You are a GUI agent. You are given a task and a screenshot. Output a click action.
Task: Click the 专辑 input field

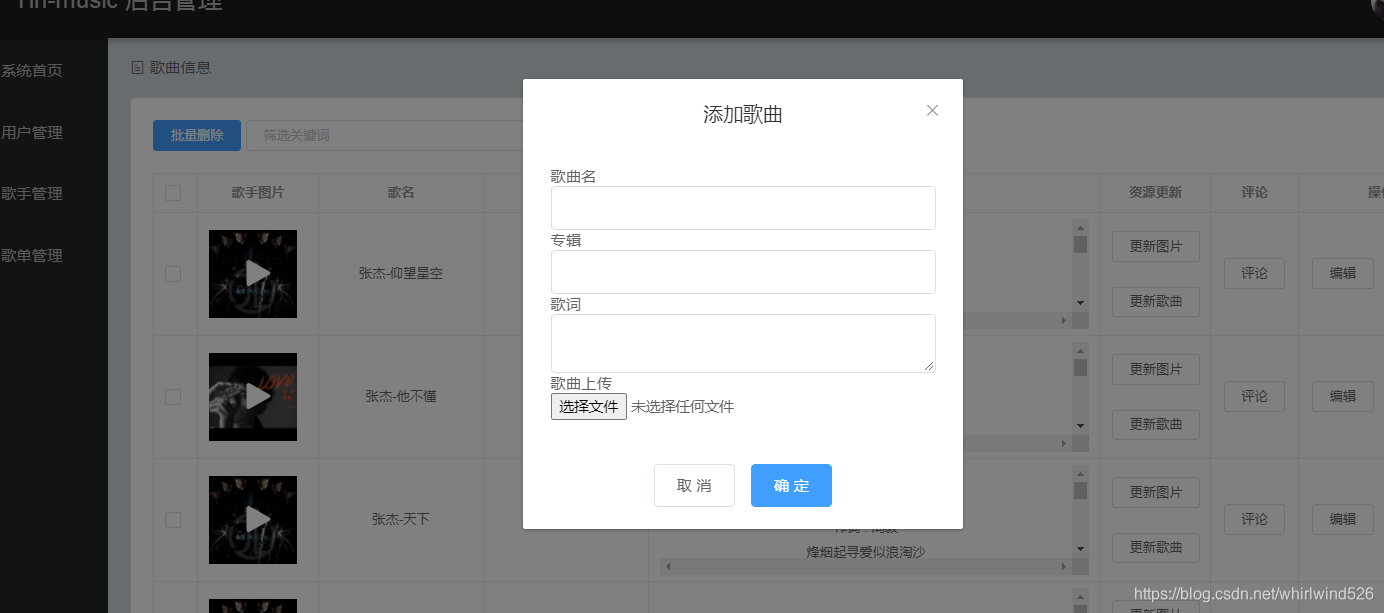pyautogui.click(x=743, y=272)
